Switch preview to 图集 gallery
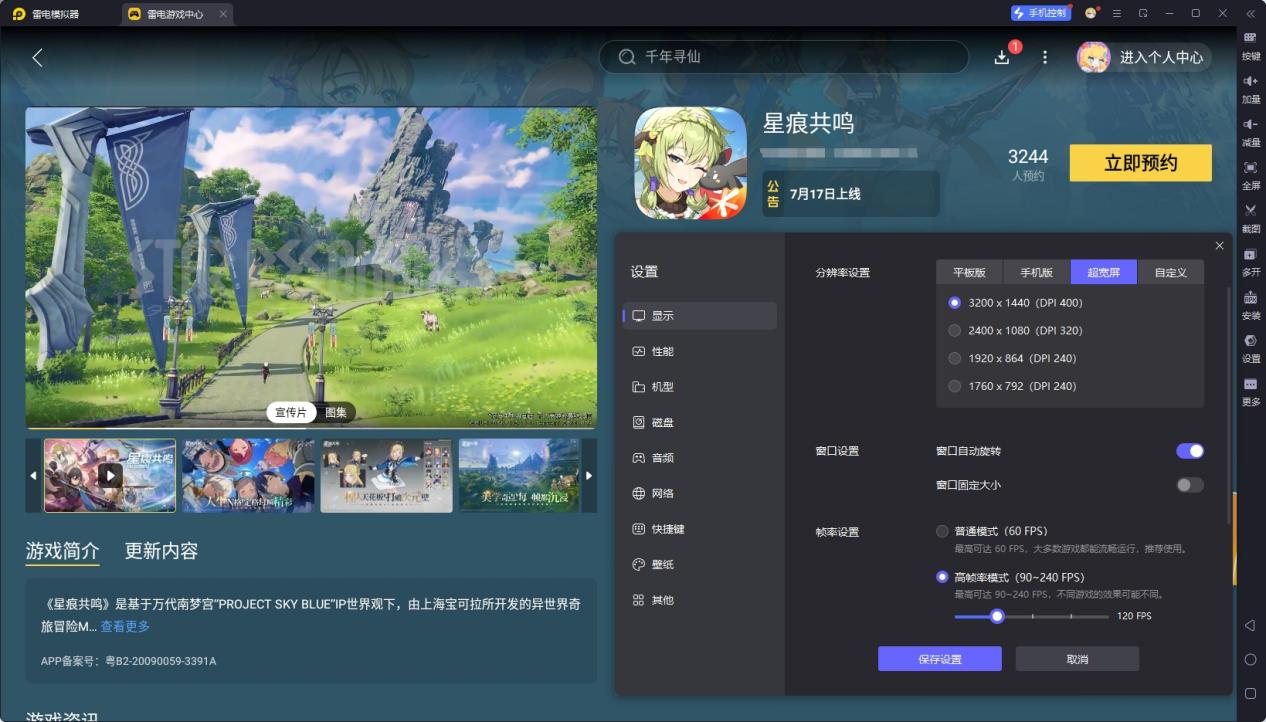This screenshot has height=722, width=1266. click(x=336, y=412)
